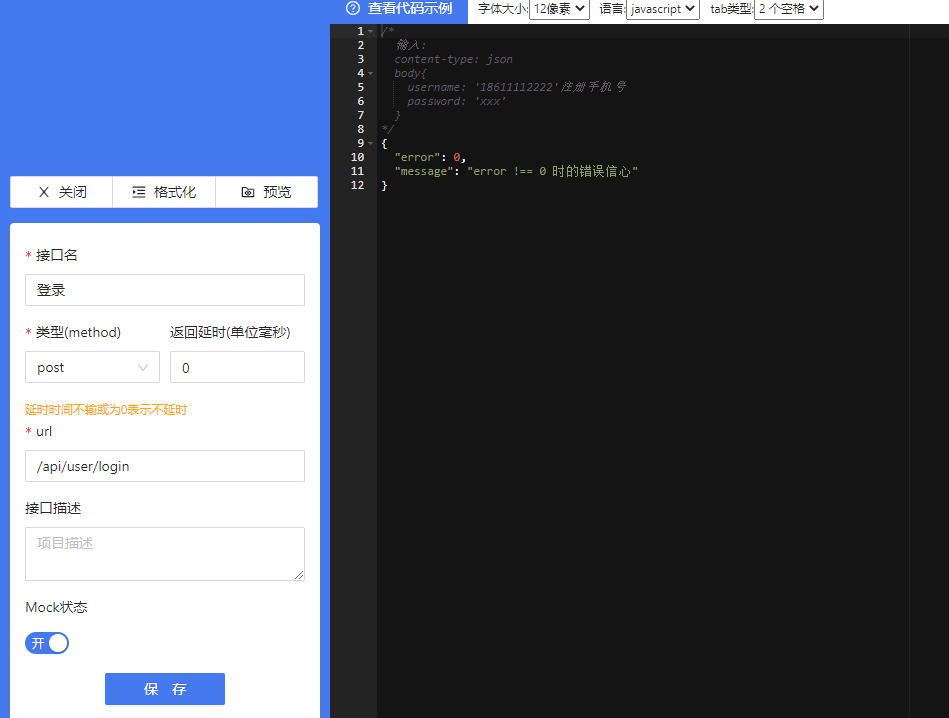Click the "message" line in code editor
The height and width of the screenshot is (718, 949).
point(516,171)
